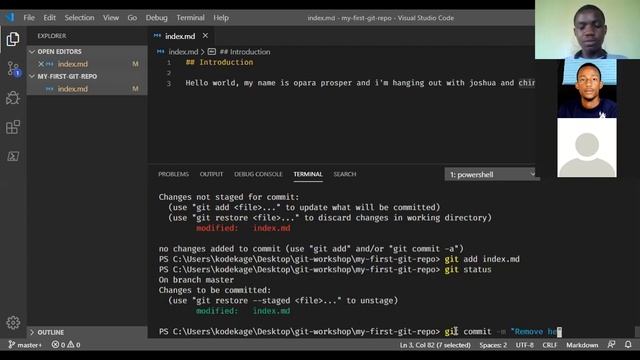Image resolution: width=640 pixels, height=360 pixels.
Task: Open the Selection menu
Action: pyautogui.click(x=79, y=18)
